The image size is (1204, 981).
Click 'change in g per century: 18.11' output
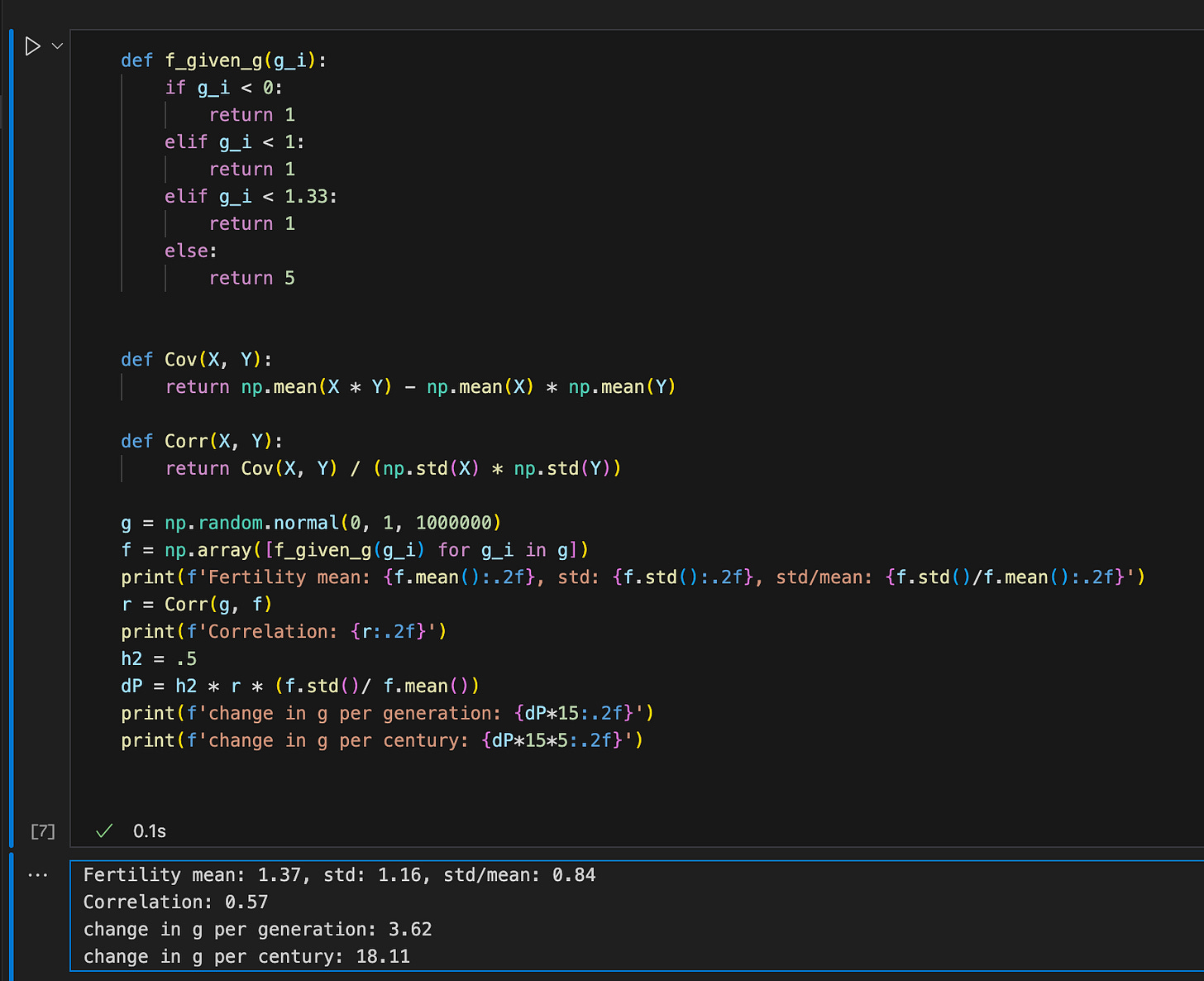[x=247, y=957]
